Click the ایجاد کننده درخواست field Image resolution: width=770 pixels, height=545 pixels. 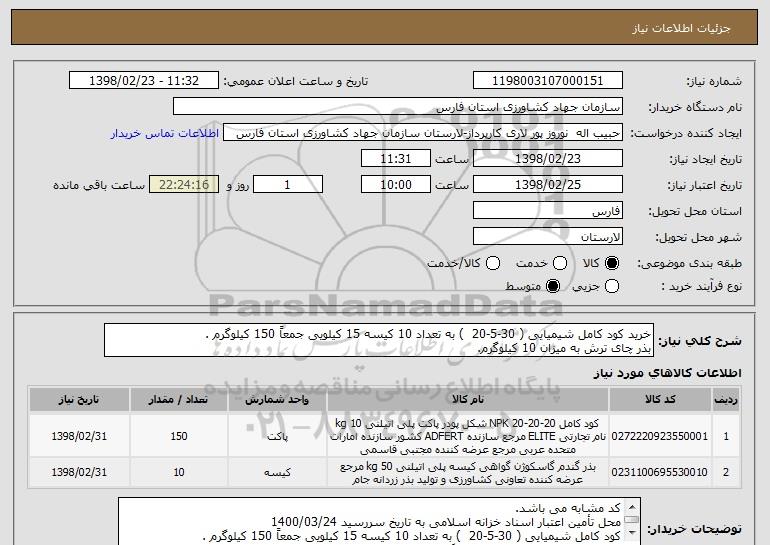(423, 133)
